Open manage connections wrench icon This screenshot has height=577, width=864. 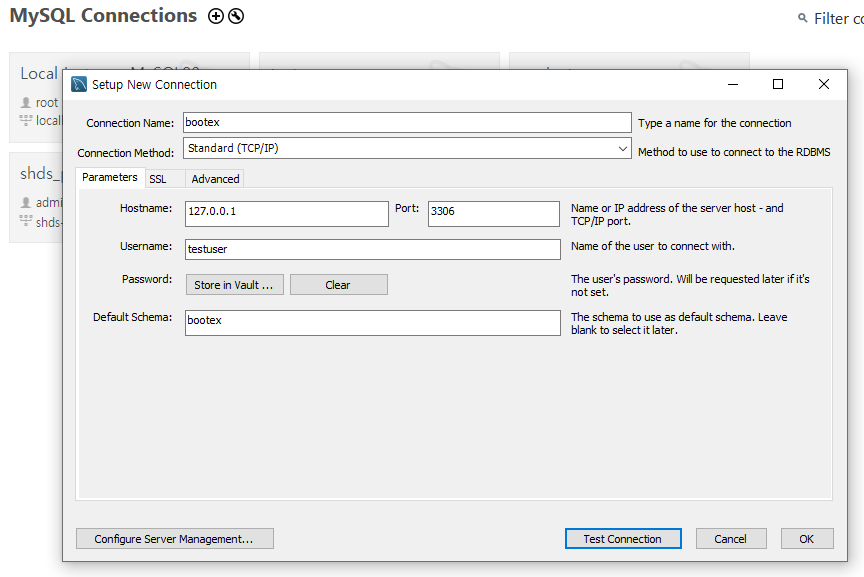tap(236, 17)
